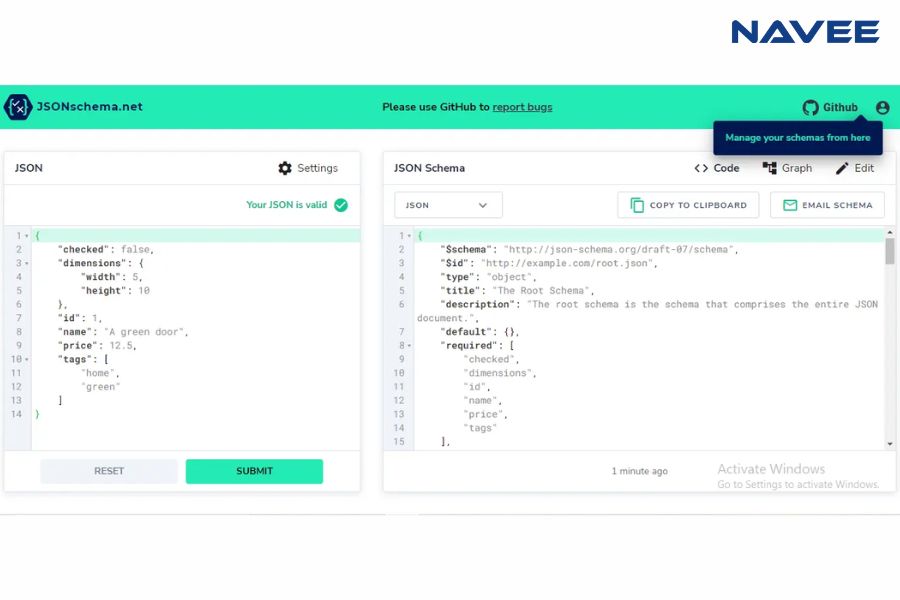Collapse line 1 fold arrow in schema editor
The image size is (900, 600).
pos(409,236)
